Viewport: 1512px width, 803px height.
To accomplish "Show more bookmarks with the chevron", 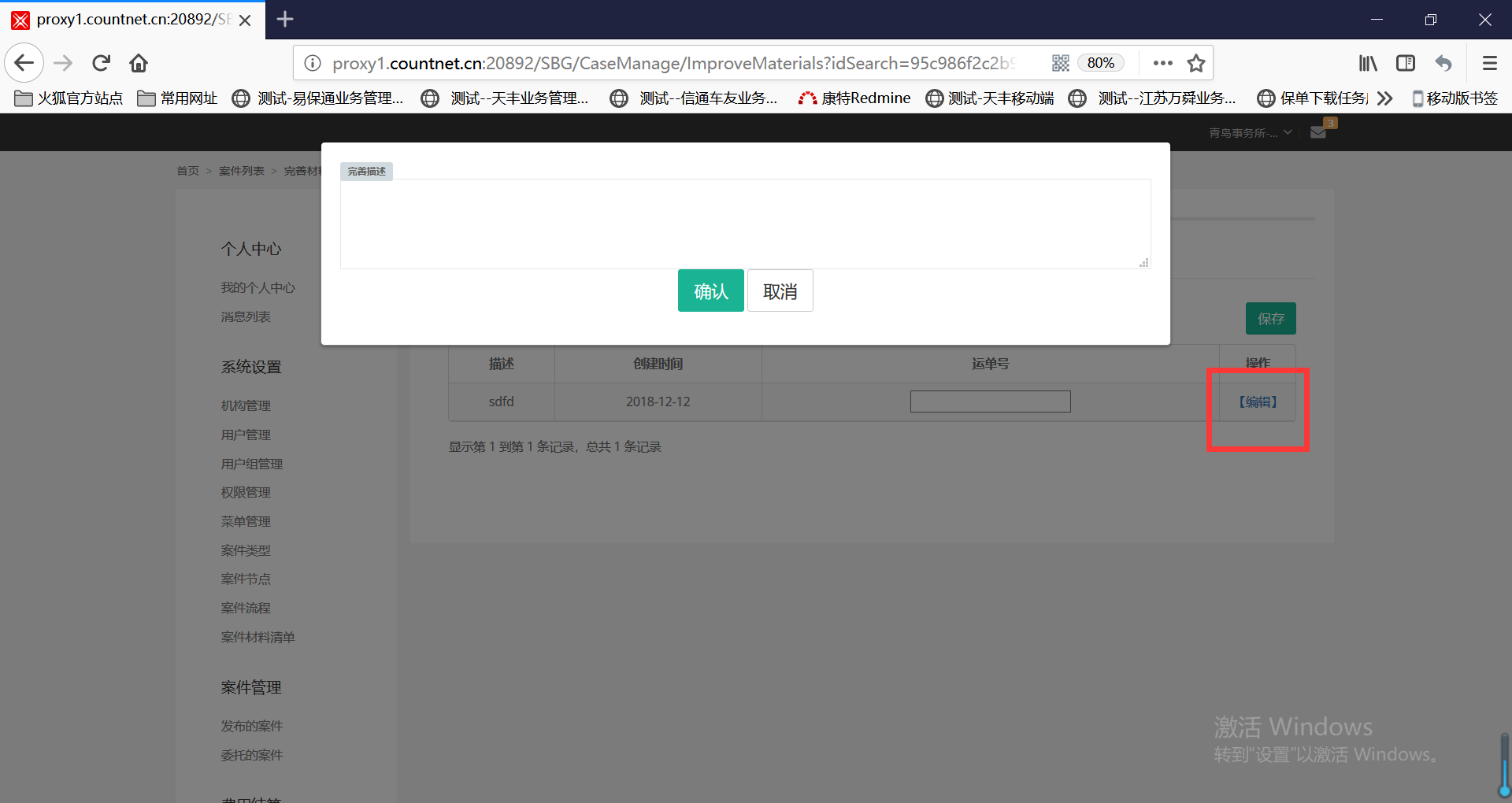I will pyautogui.click(x=1385, y=98).
